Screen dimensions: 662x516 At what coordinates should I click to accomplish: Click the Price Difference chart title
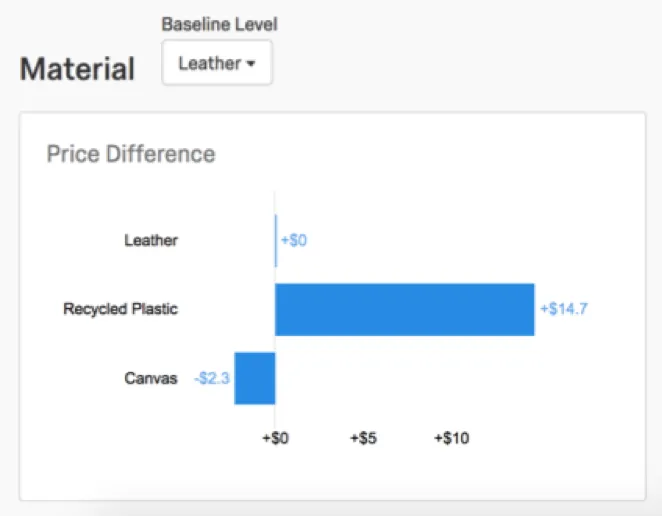(x=130, y=154)
